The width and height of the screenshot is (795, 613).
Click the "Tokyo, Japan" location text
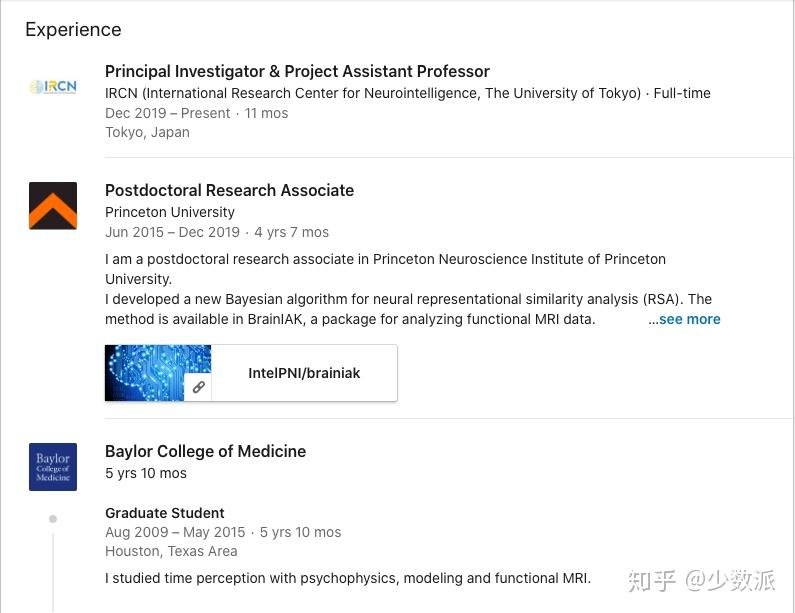(x=147, y=132)
